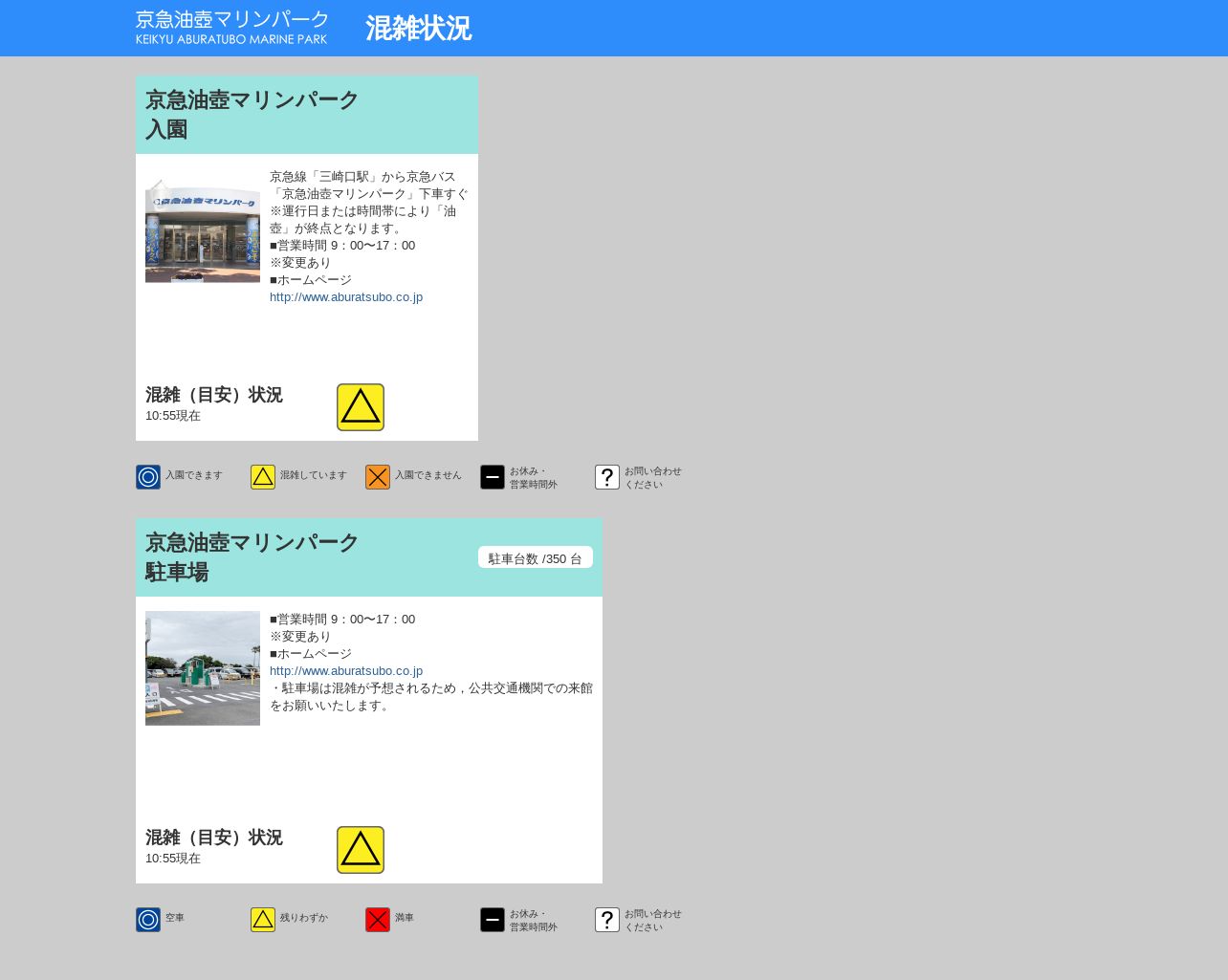The image size is (1228, 980).
Task: Click お休み・営業時間外 text in admission legend
Action: pos(534,478)
